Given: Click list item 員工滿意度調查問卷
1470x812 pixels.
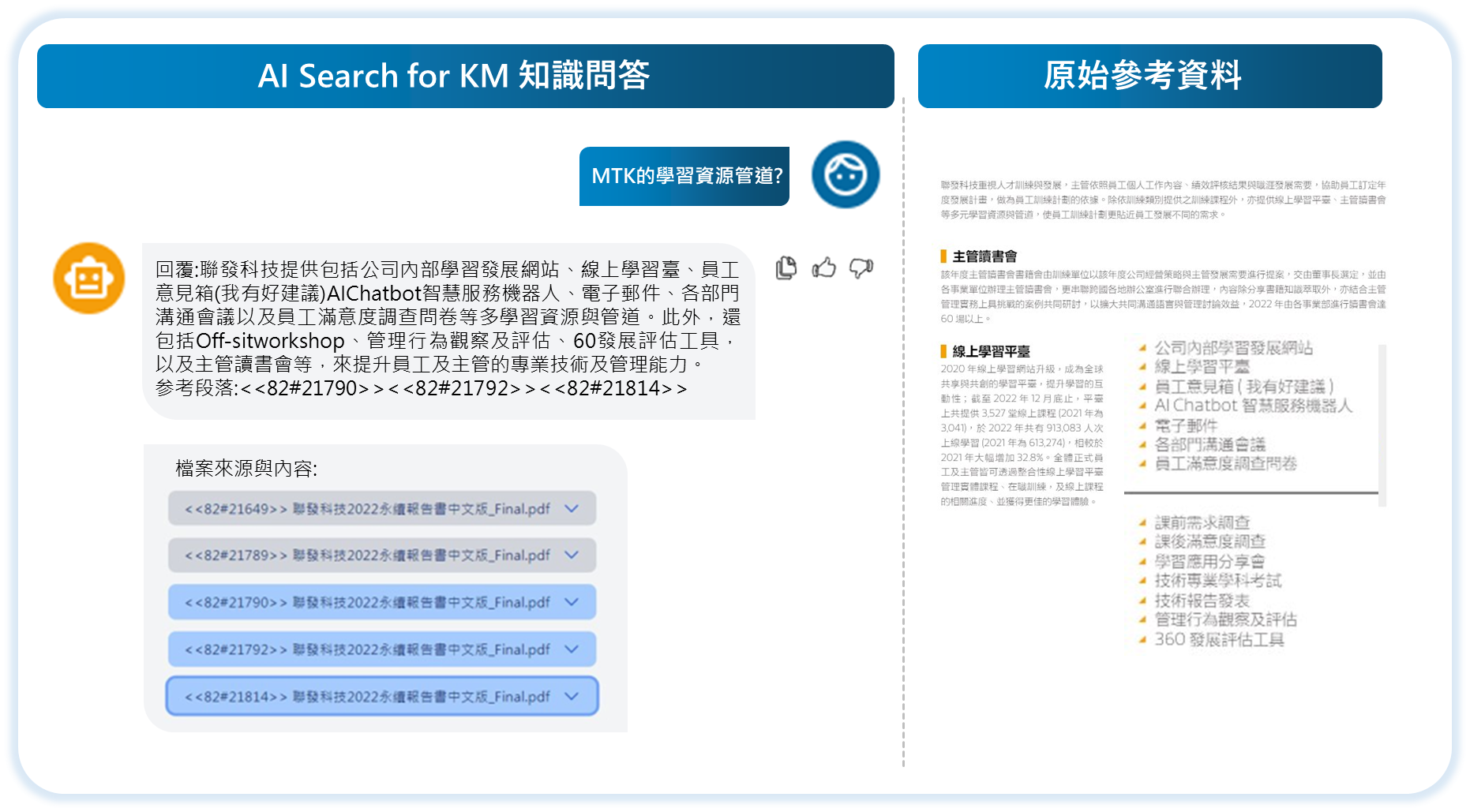Looking at the screenshot, I should 1225,463.
